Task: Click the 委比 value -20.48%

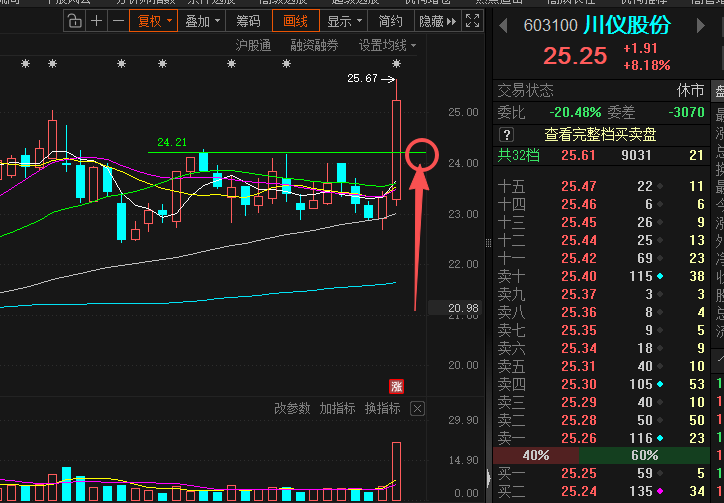Action: (575, 112)
